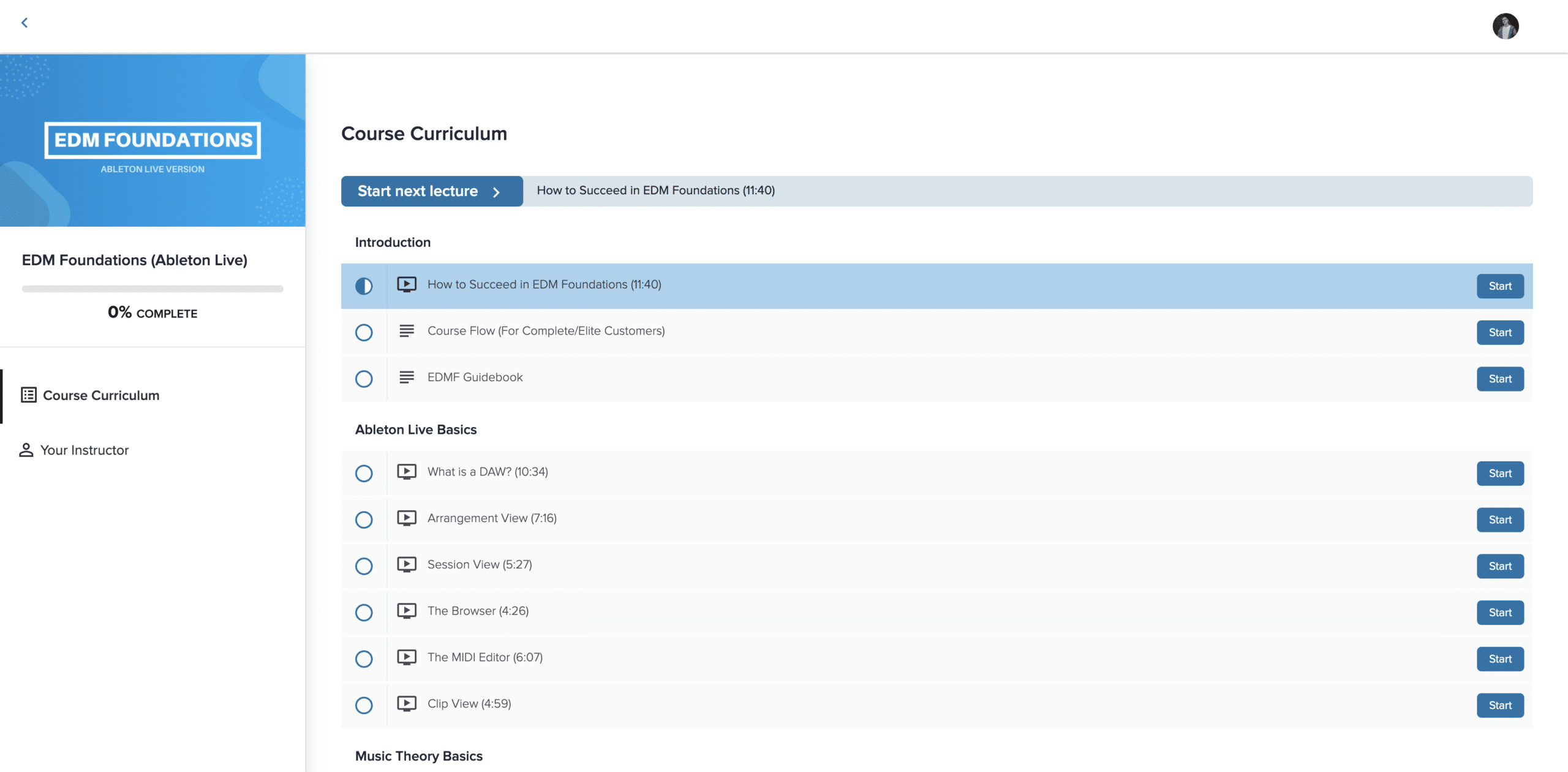Screen dimensions: 1568x772
Task: Open Session View (5:27) title
Action: pos(480,564)
